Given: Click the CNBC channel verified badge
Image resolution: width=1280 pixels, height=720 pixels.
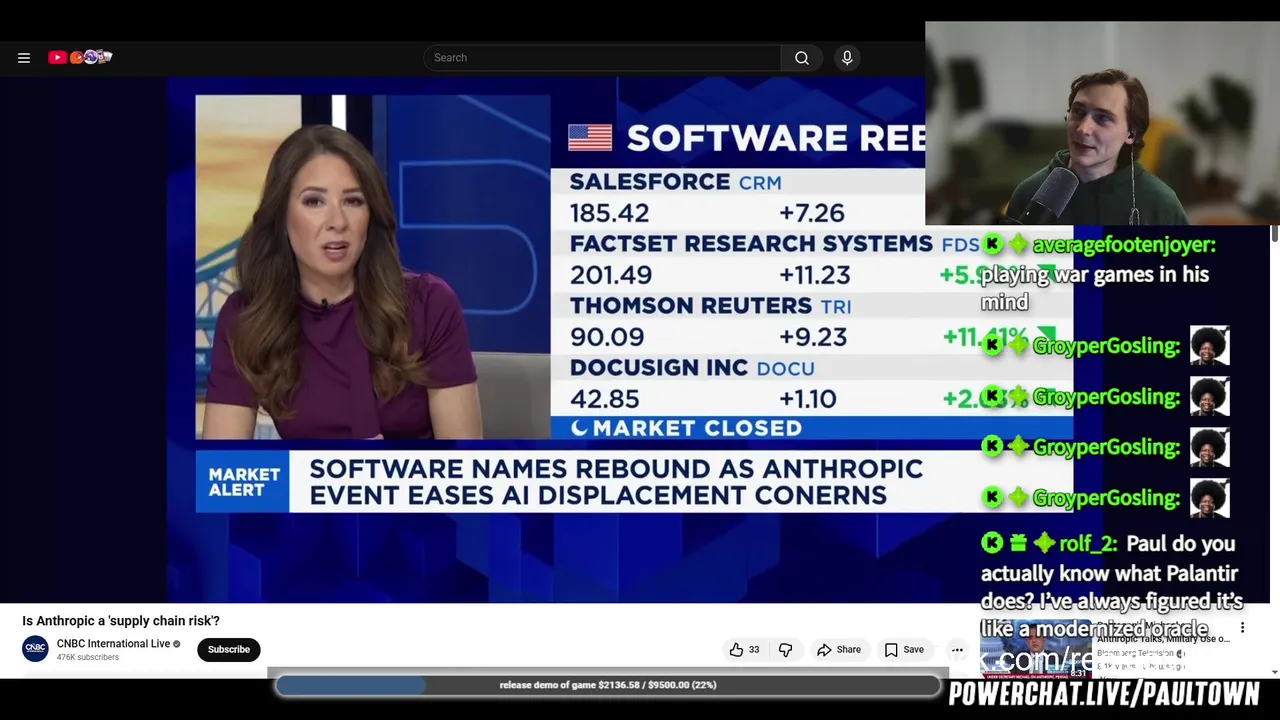Looking at the screenshot, I should pyautogui.click(x=177, y=644).
